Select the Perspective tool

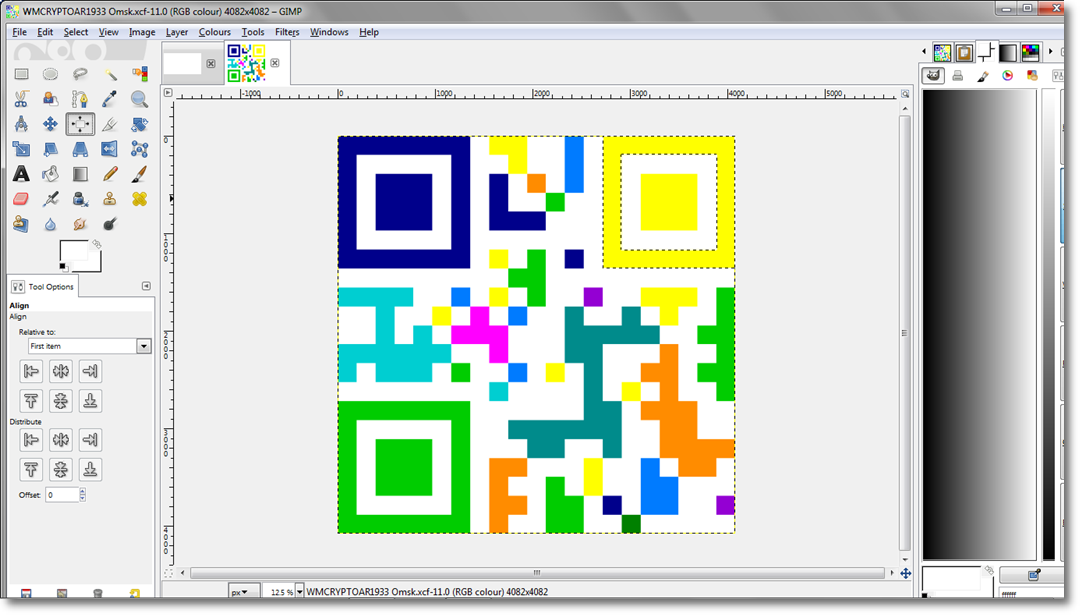(x=80, y=149)
